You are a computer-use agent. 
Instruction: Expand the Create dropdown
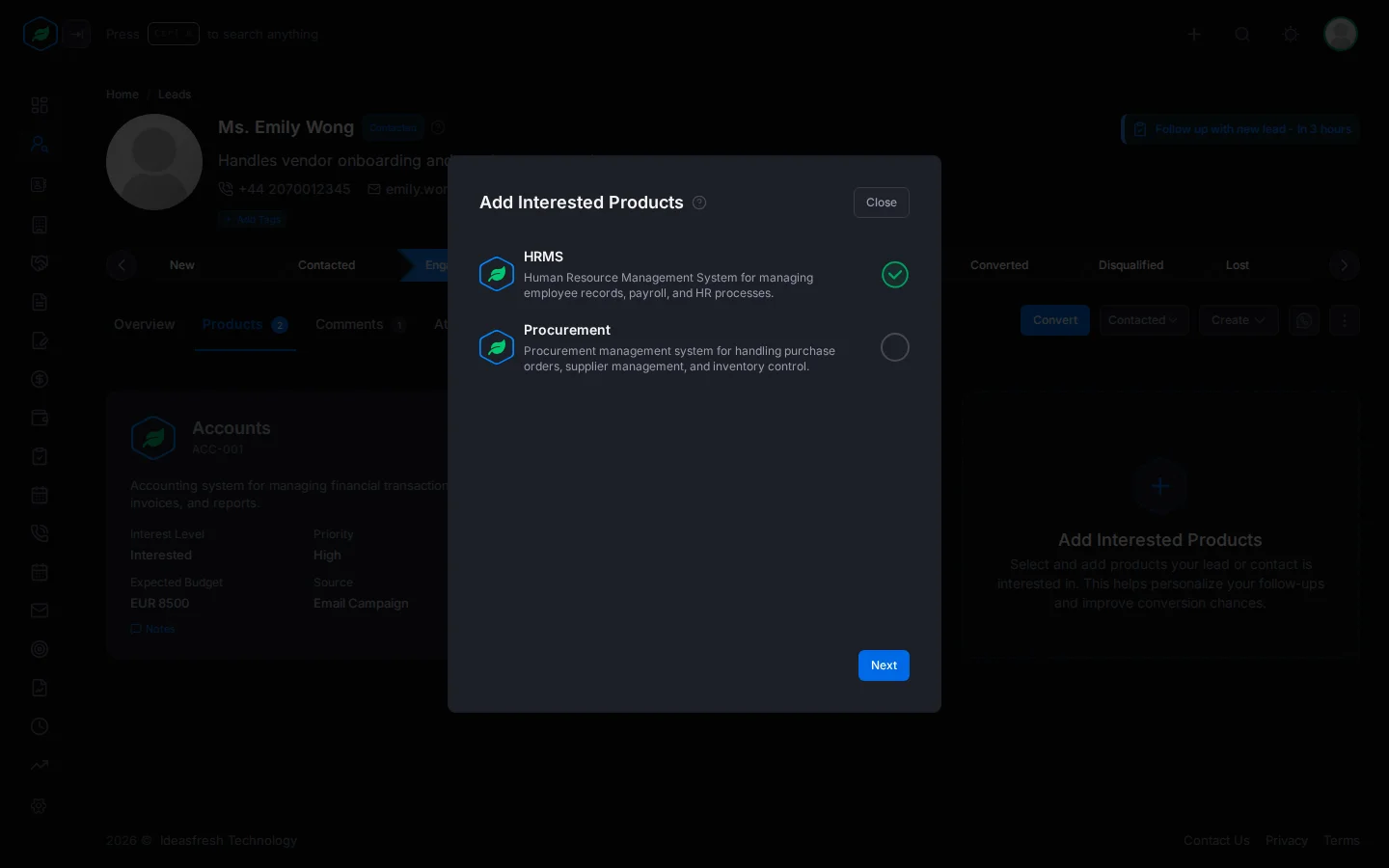pyautogui.click(x=1239, y=320)
